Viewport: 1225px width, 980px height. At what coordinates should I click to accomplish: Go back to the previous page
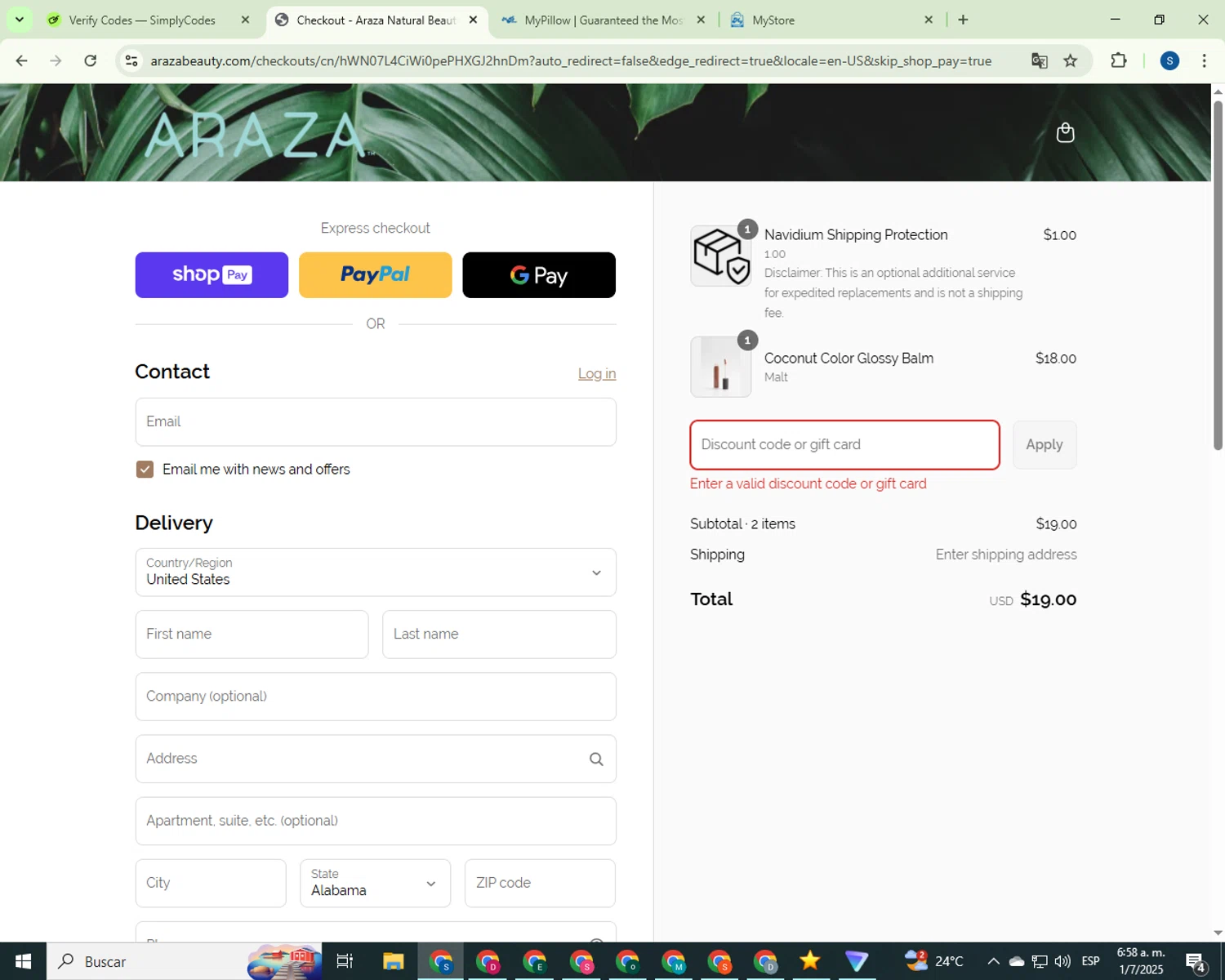click(22, 61)
